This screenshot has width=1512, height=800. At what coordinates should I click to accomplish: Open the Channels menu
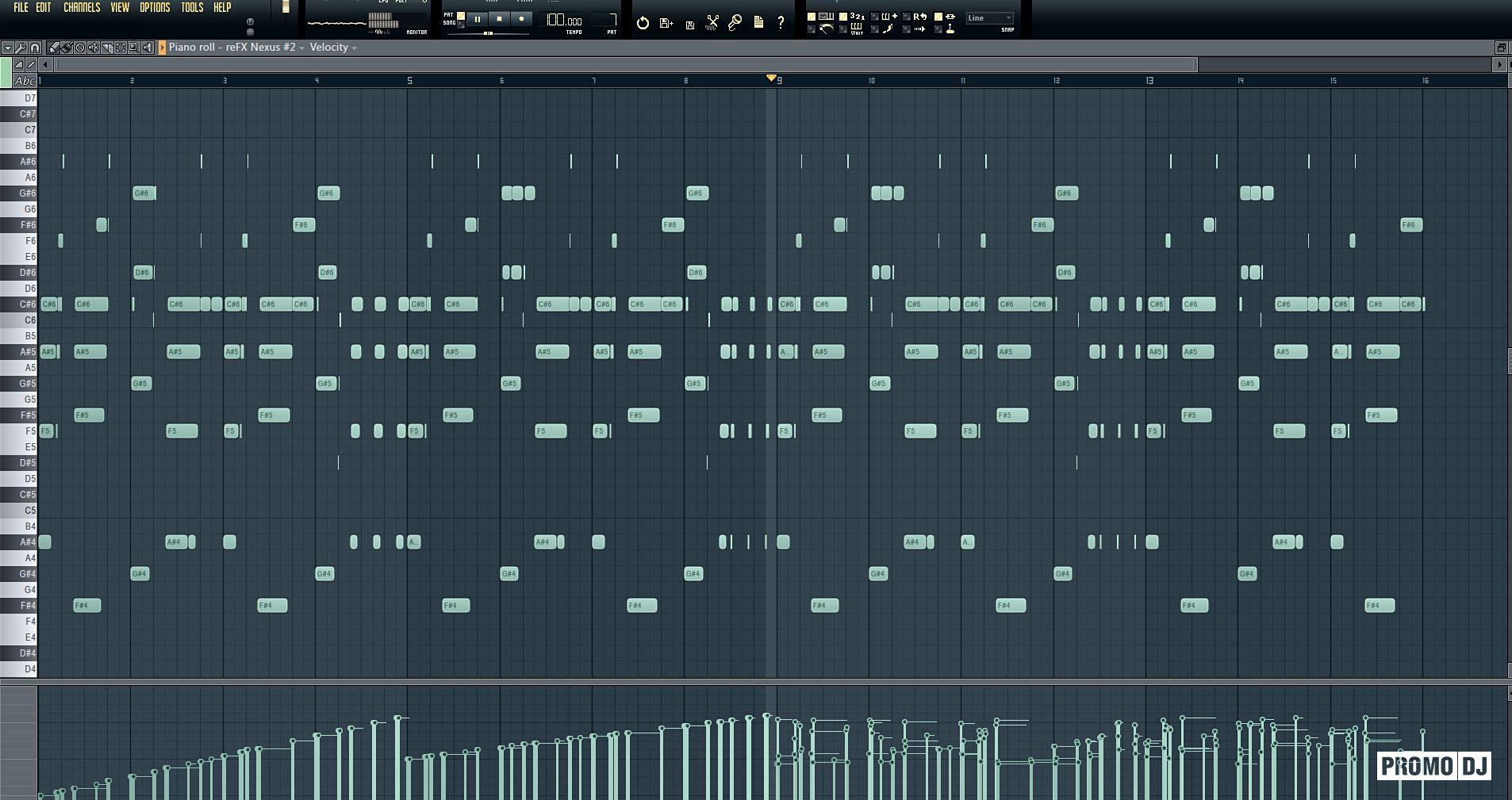[82, 8]
